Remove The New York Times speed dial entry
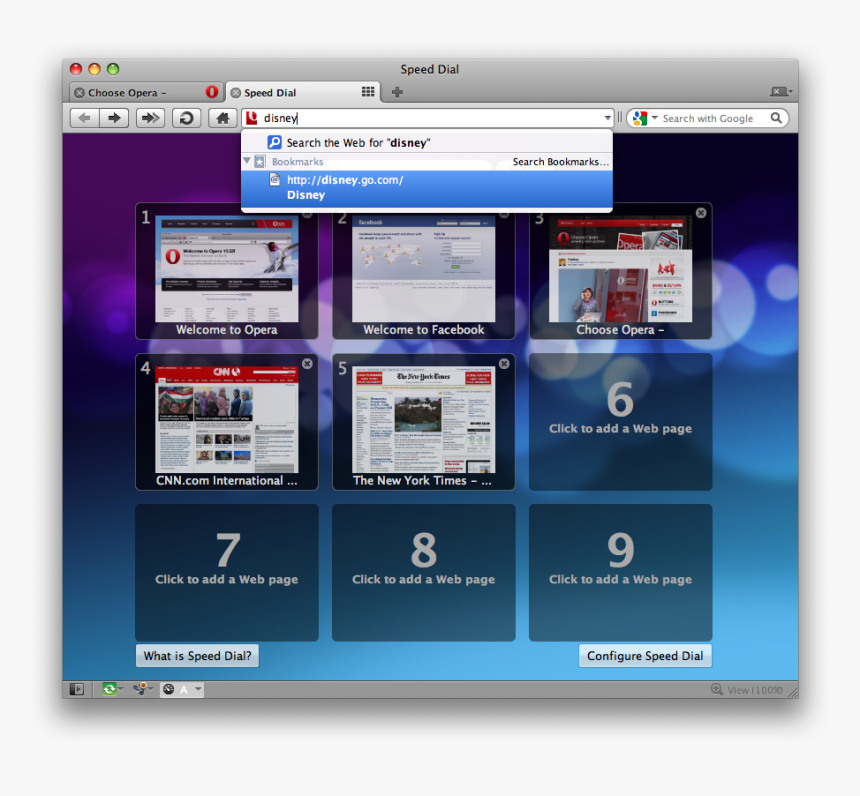The height and width of the screenshot is (796, 860). pyautogui.click(x=504, y=364)
